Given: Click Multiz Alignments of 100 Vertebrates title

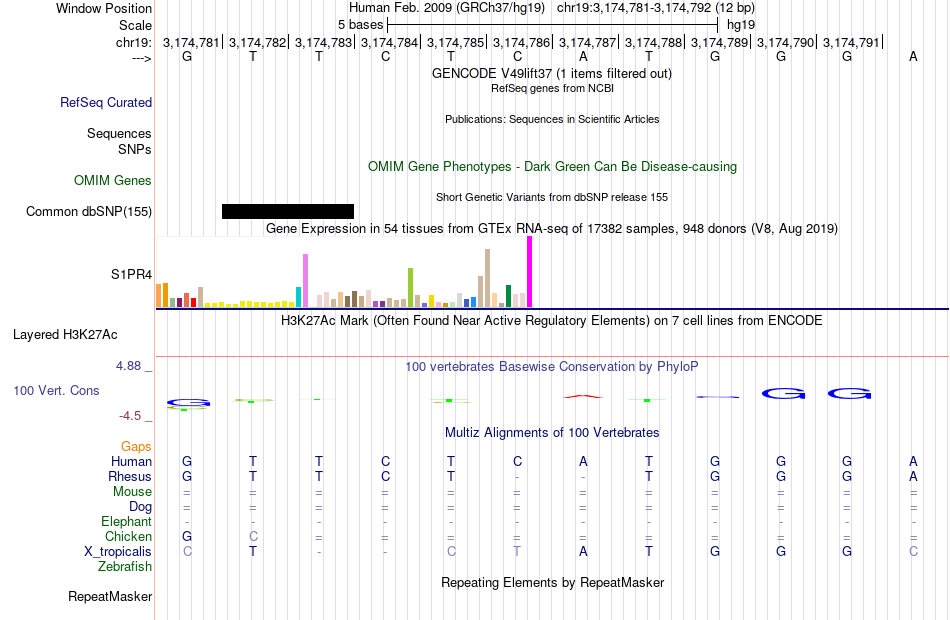Looking at the screenshot, I should (552, 433).
